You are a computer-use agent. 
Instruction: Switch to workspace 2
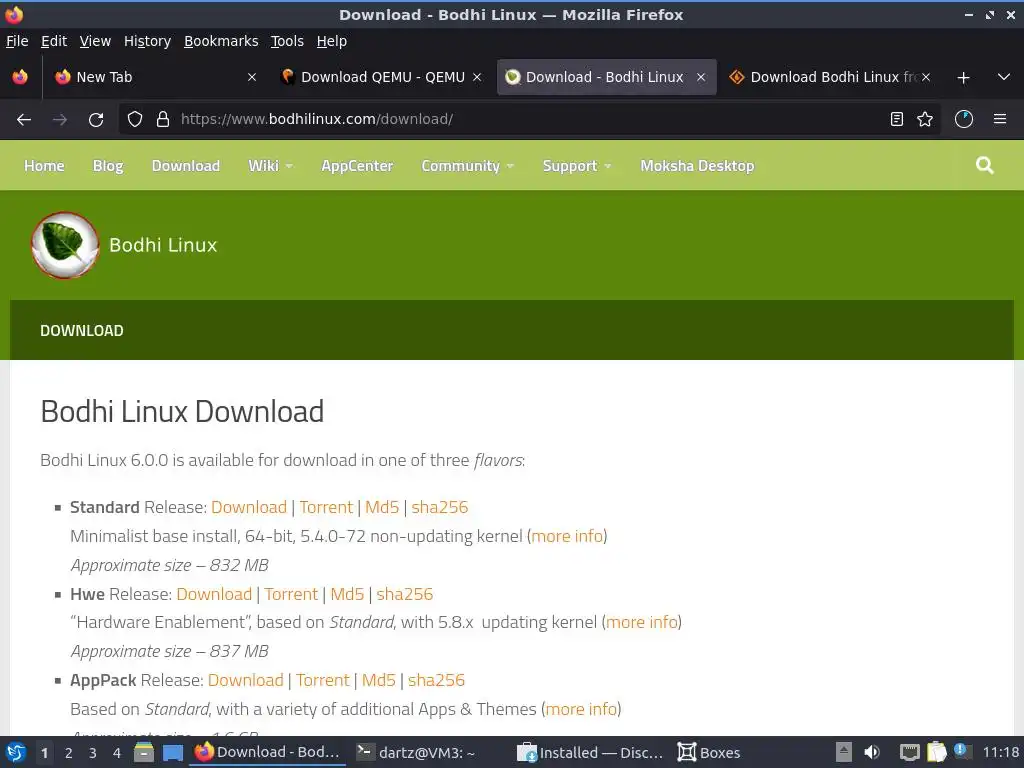click(x=69, y=753)
